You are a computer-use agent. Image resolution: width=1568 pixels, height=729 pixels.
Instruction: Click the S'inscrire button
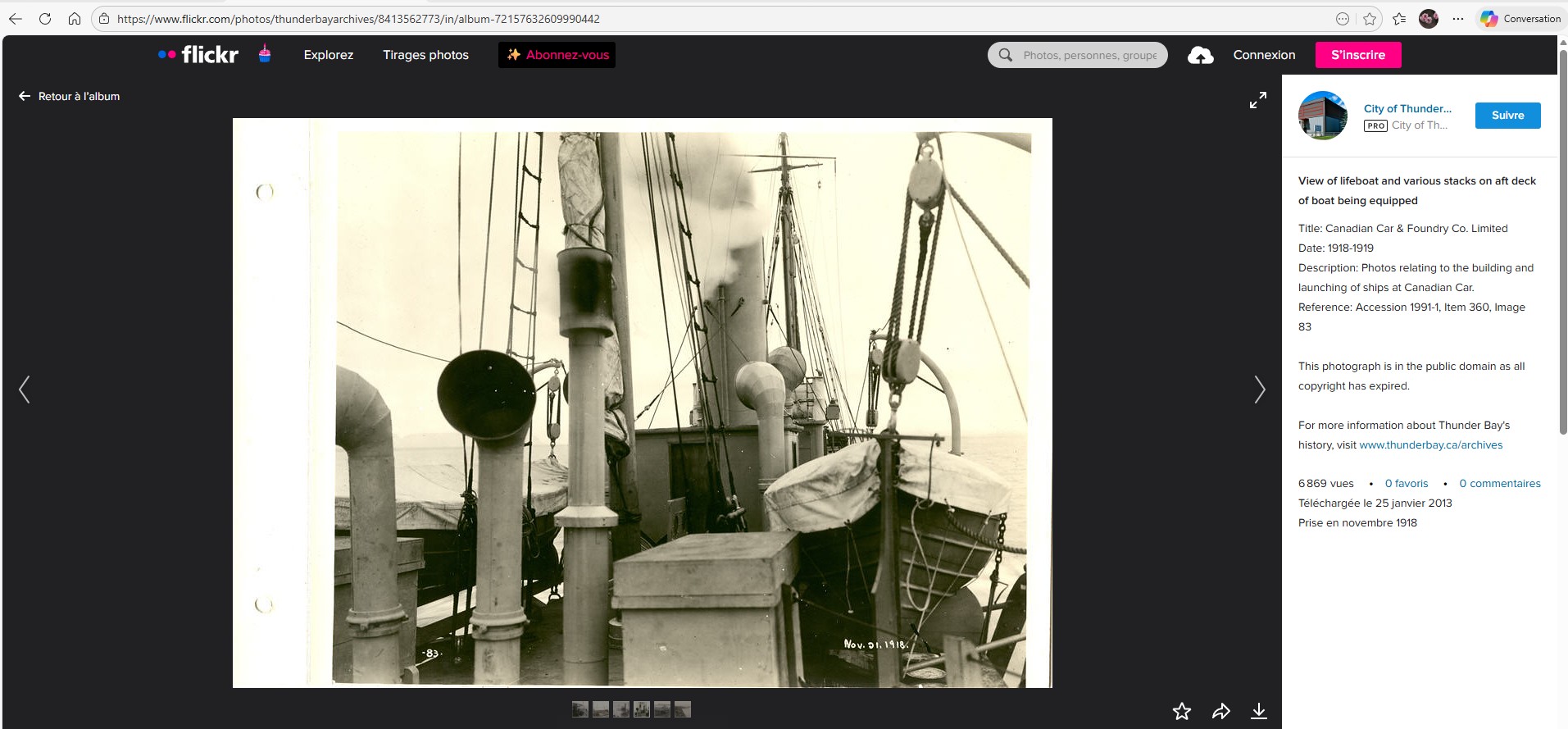pyautogui.click(x=1357, y=55)
